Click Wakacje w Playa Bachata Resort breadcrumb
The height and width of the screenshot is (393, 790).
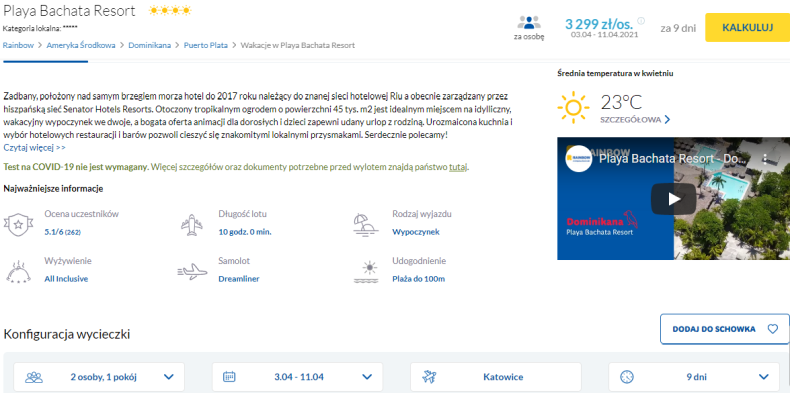pyautogui.click(x=298, y=45)
